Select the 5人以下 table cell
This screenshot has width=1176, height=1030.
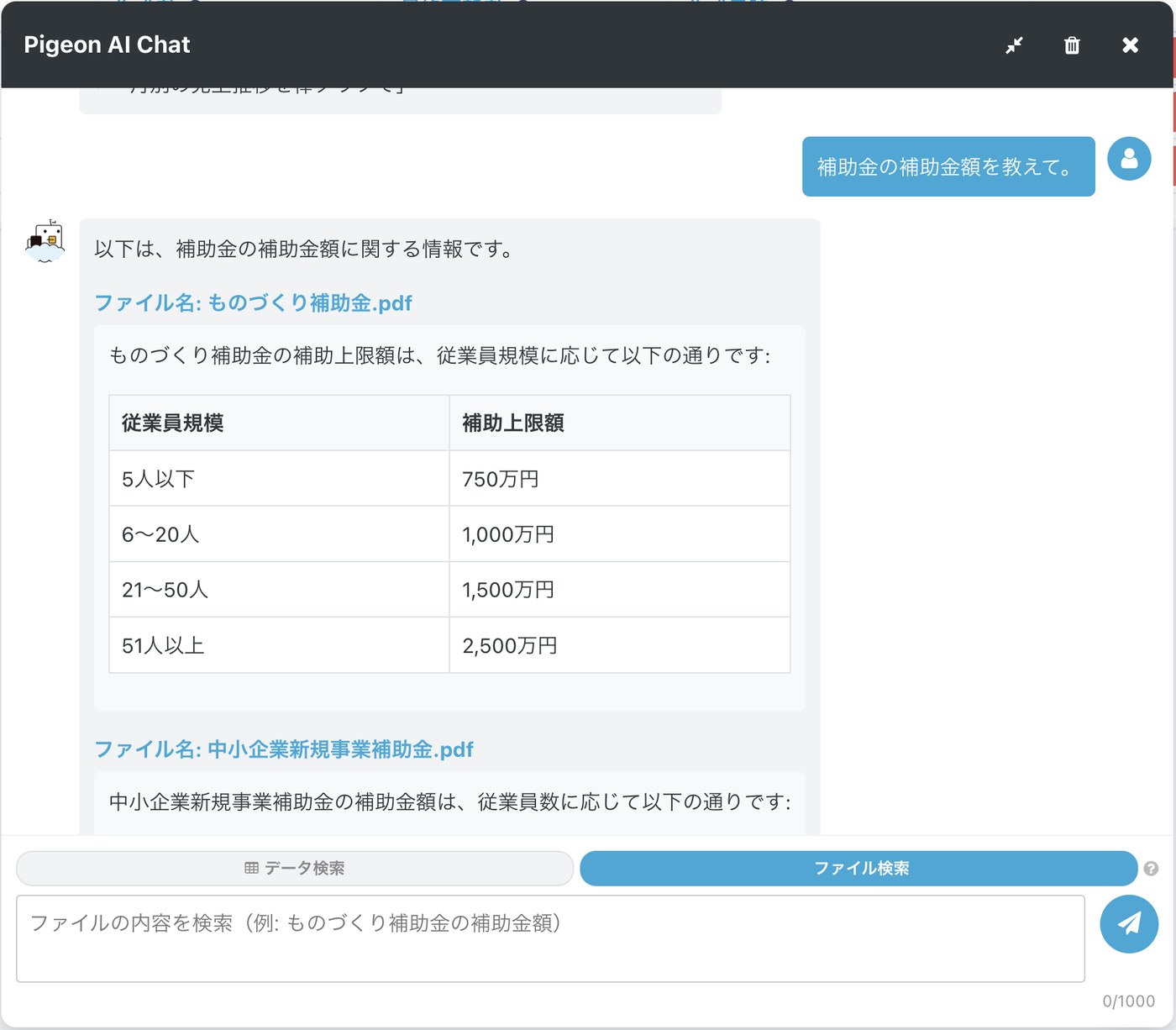(279, 479)
